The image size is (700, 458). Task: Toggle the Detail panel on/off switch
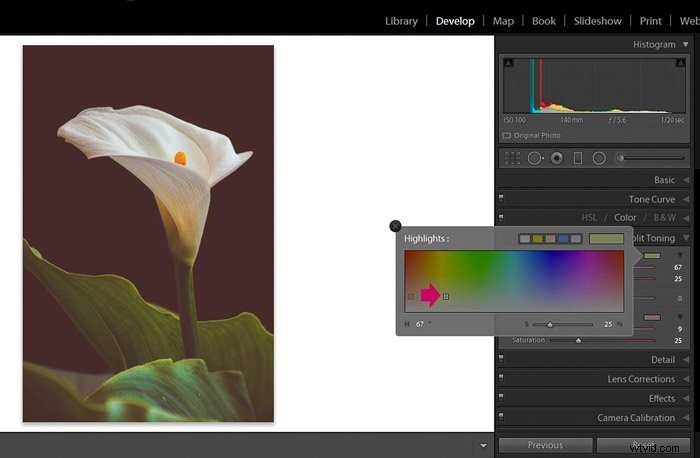tap(501, 358)
